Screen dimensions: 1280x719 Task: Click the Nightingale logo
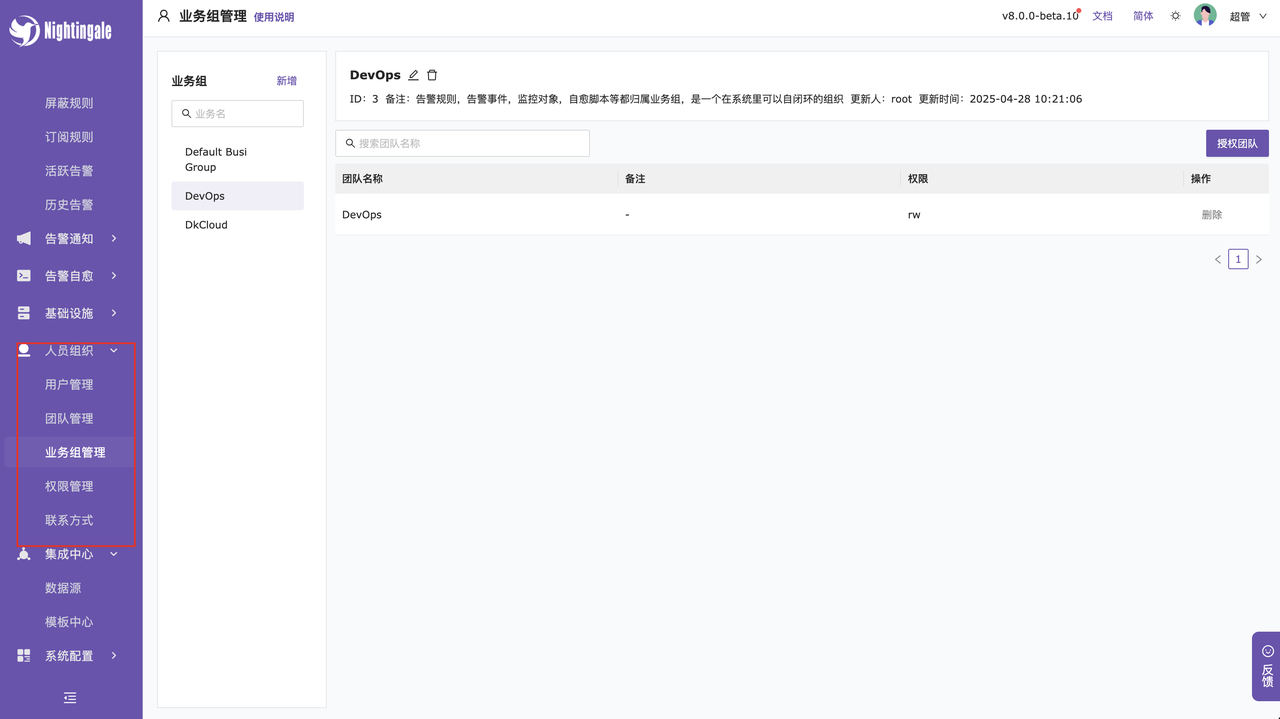point(60,31)
